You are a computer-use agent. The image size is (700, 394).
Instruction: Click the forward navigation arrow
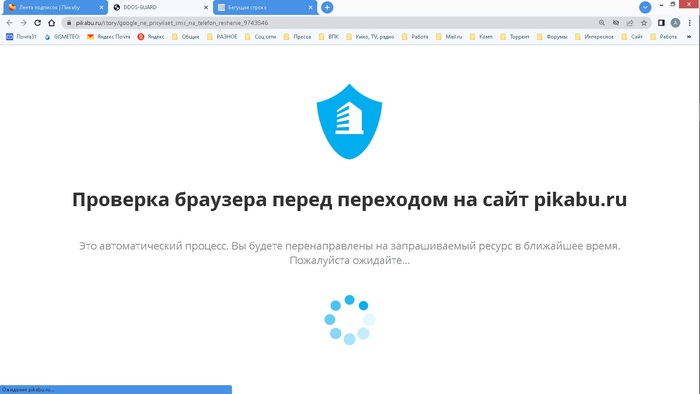pos(23,23)
